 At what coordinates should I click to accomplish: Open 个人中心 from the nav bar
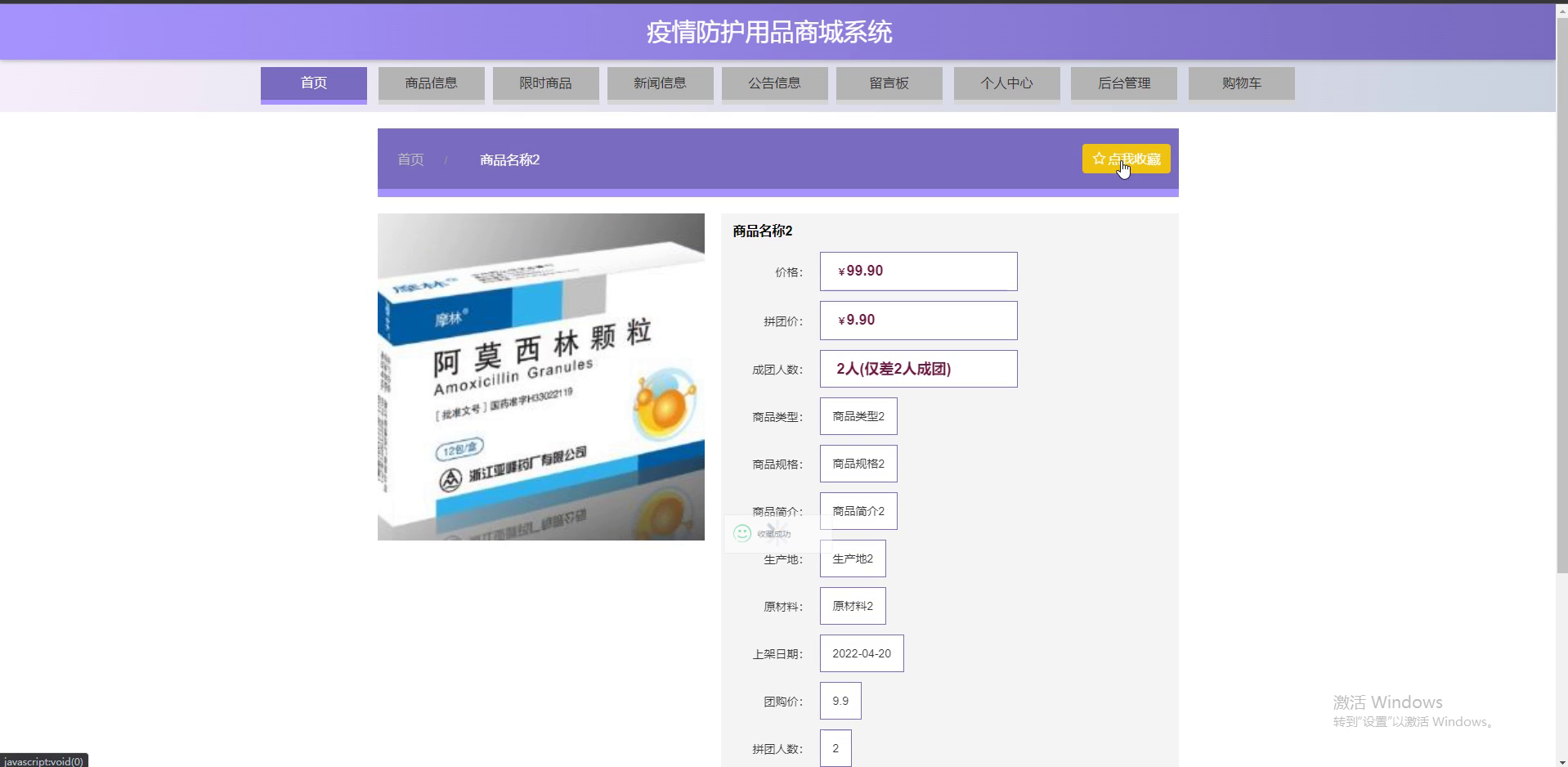click(x=1007, y=83)
